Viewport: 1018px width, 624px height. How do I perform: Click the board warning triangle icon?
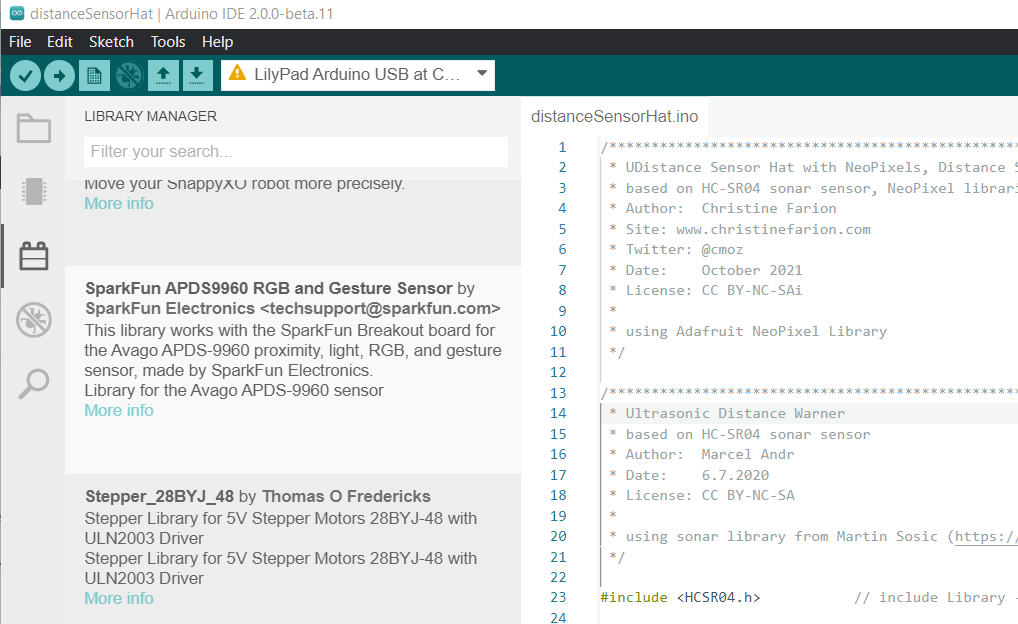pyautogui.click(x=238, y=73)
